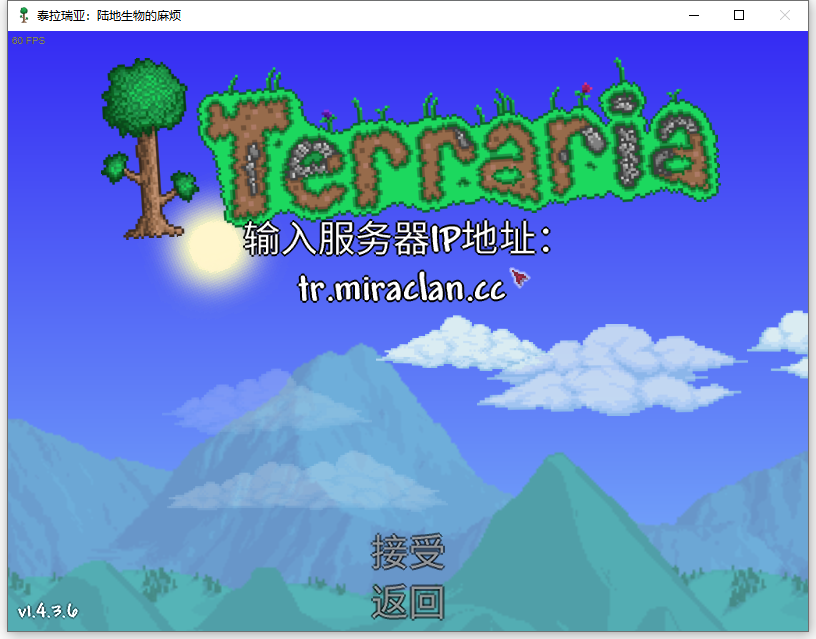
Task: Click the purple flower on the logo
Action: [327, 115]
